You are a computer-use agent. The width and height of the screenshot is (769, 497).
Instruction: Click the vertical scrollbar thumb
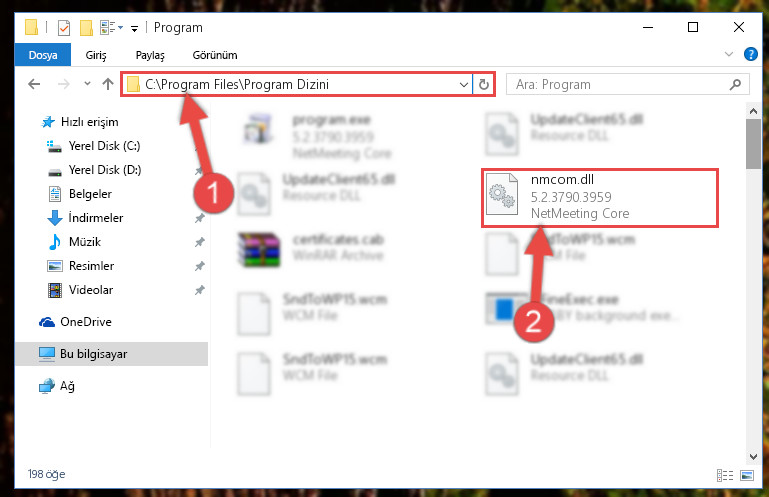coord(753,144)
